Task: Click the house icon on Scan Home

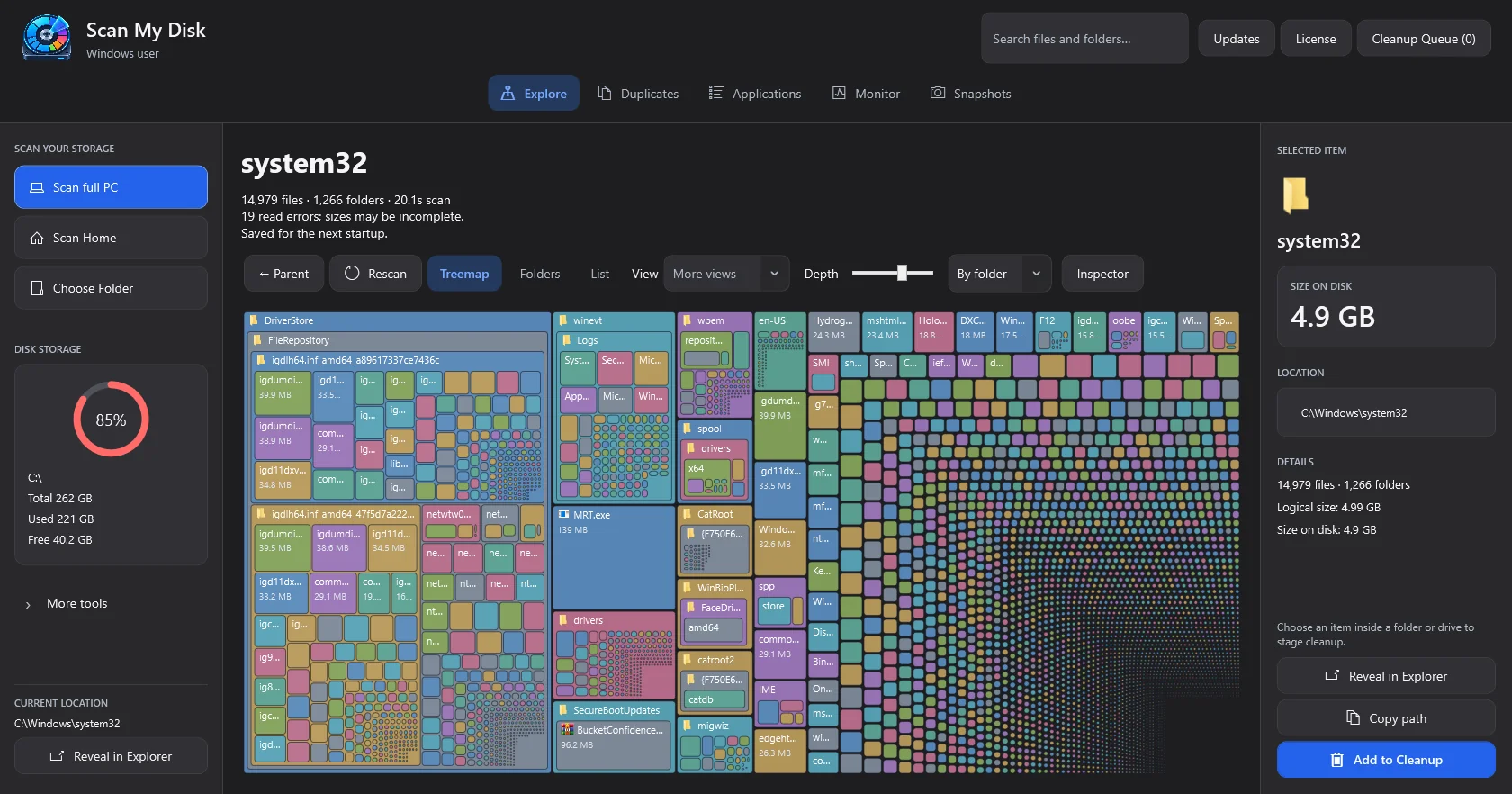Action: [37, 238]
